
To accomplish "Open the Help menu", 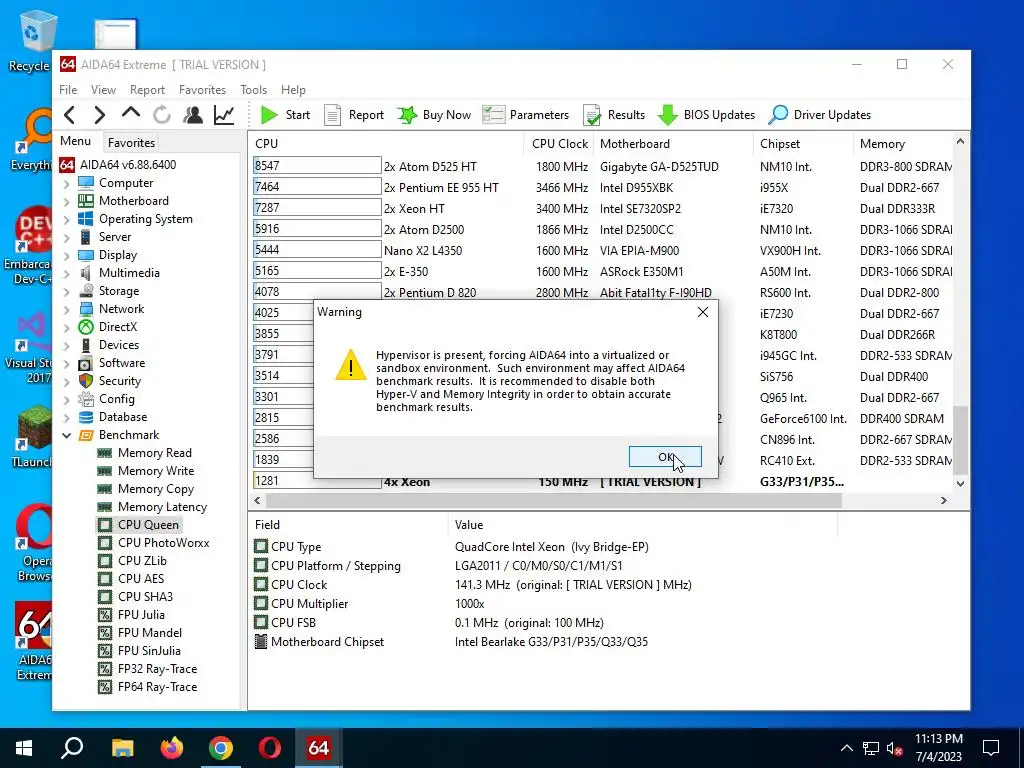I will (x=293, y=90).
